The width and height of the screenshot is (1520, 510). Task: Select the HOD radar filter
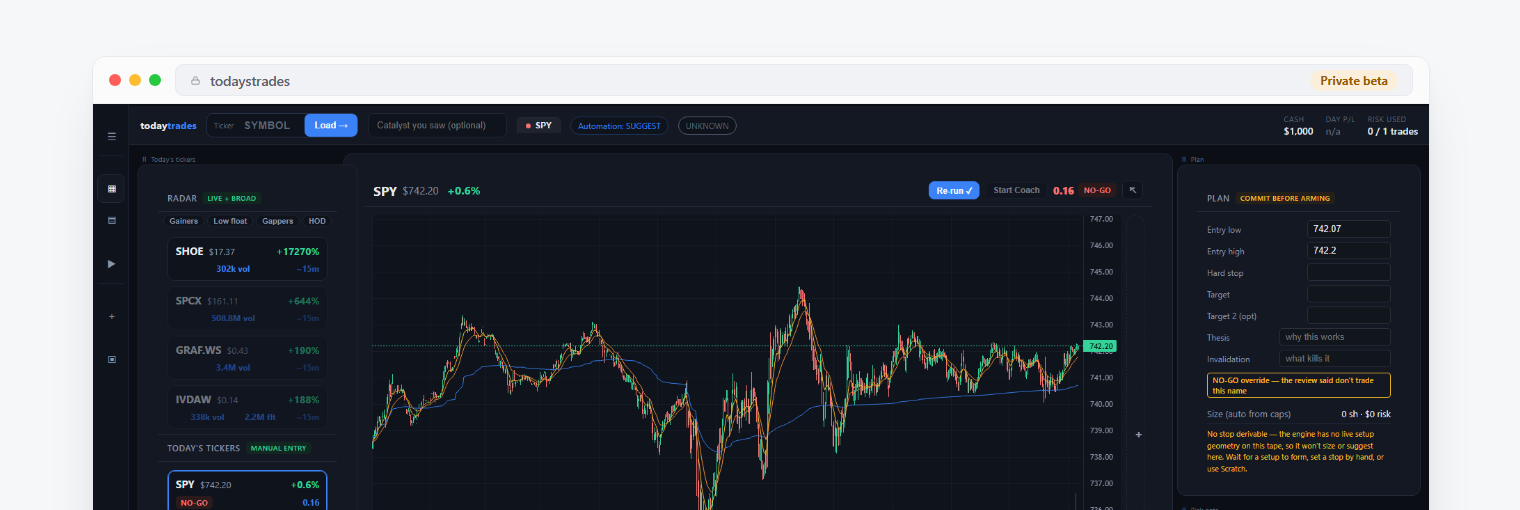317,221
